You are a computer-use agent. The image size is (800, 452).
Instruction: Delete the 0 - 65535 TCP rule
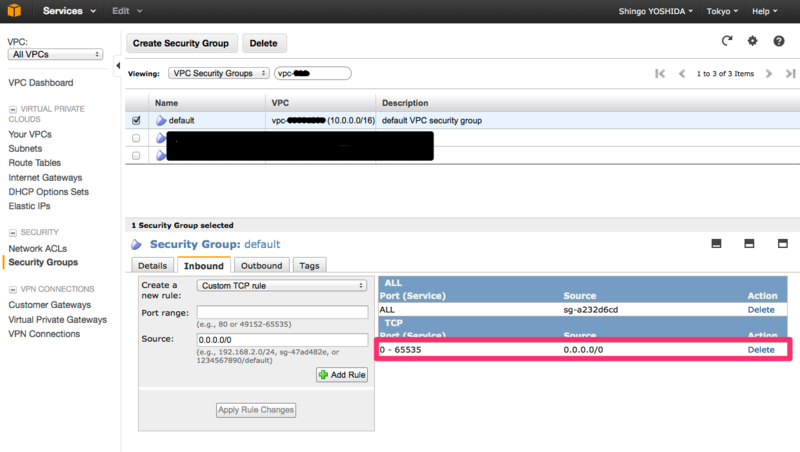(x=761, y=349)
